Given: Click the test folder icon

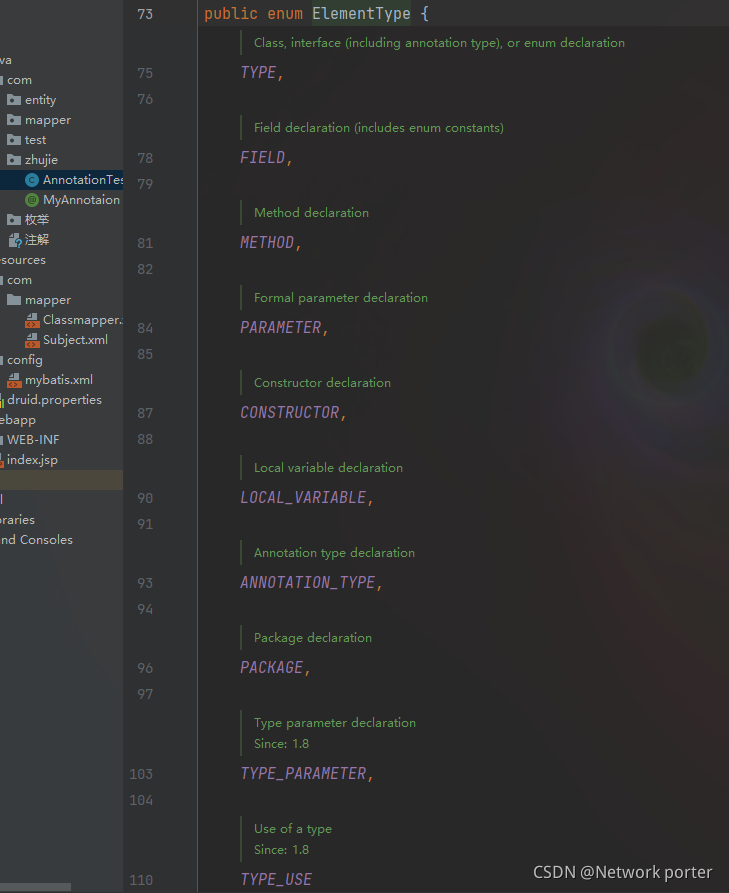Looking at the screenshot, I should (14, 140).
